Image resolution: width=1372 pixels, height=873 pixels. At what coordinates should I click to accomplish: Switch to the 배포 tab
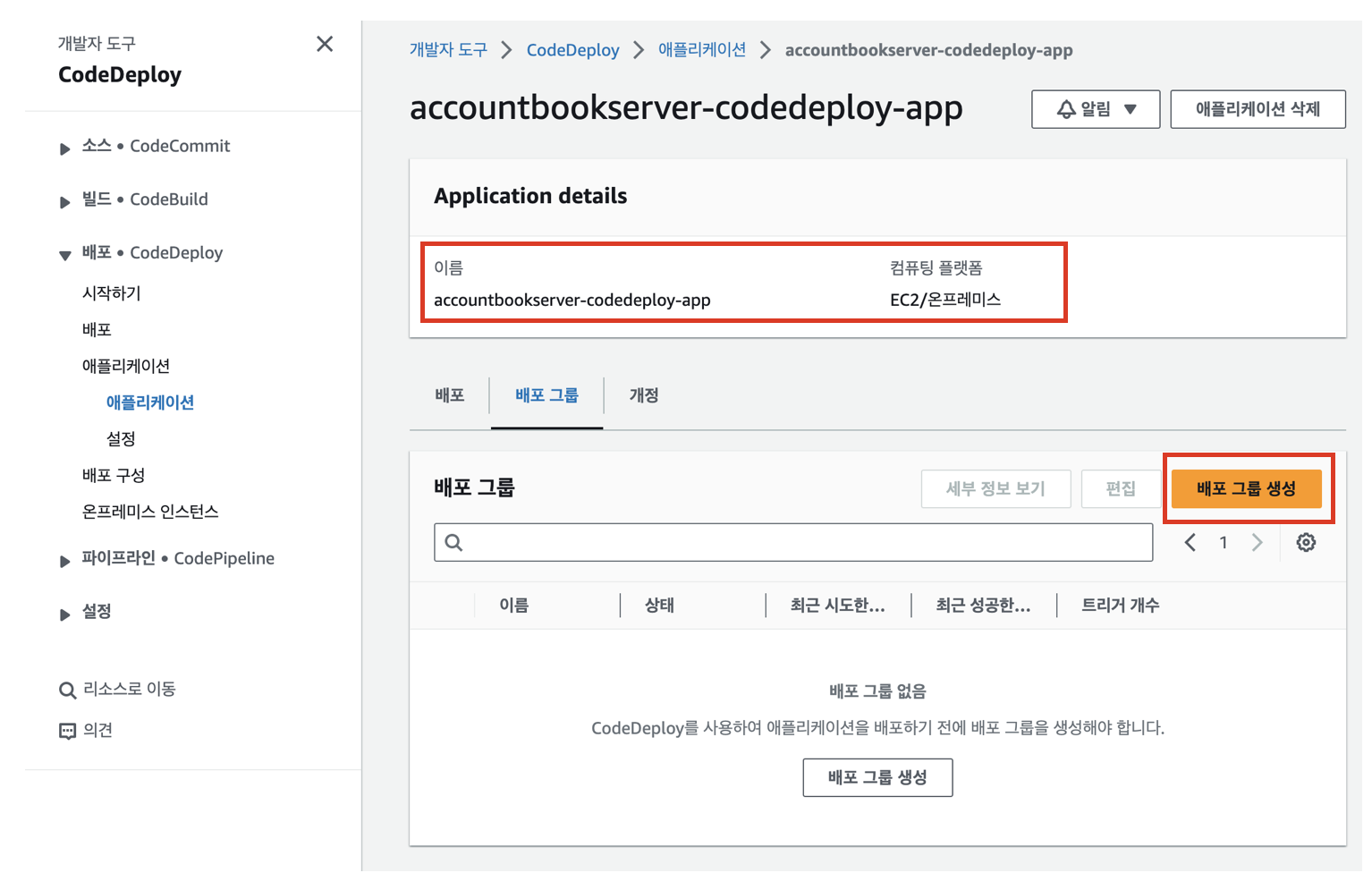tap(450, 395)
